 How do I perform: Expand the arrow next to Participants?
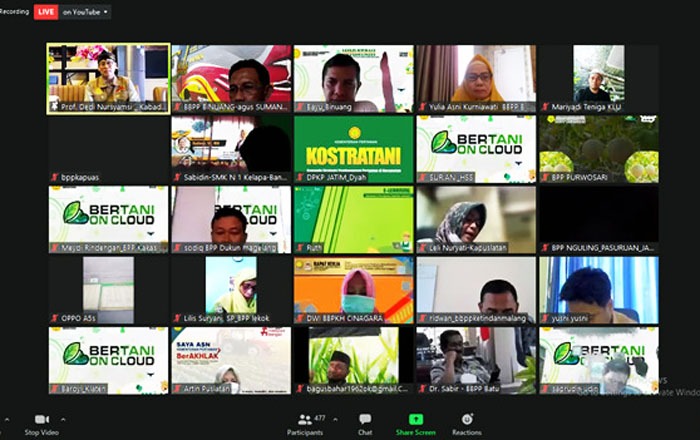tap(337, 419)
